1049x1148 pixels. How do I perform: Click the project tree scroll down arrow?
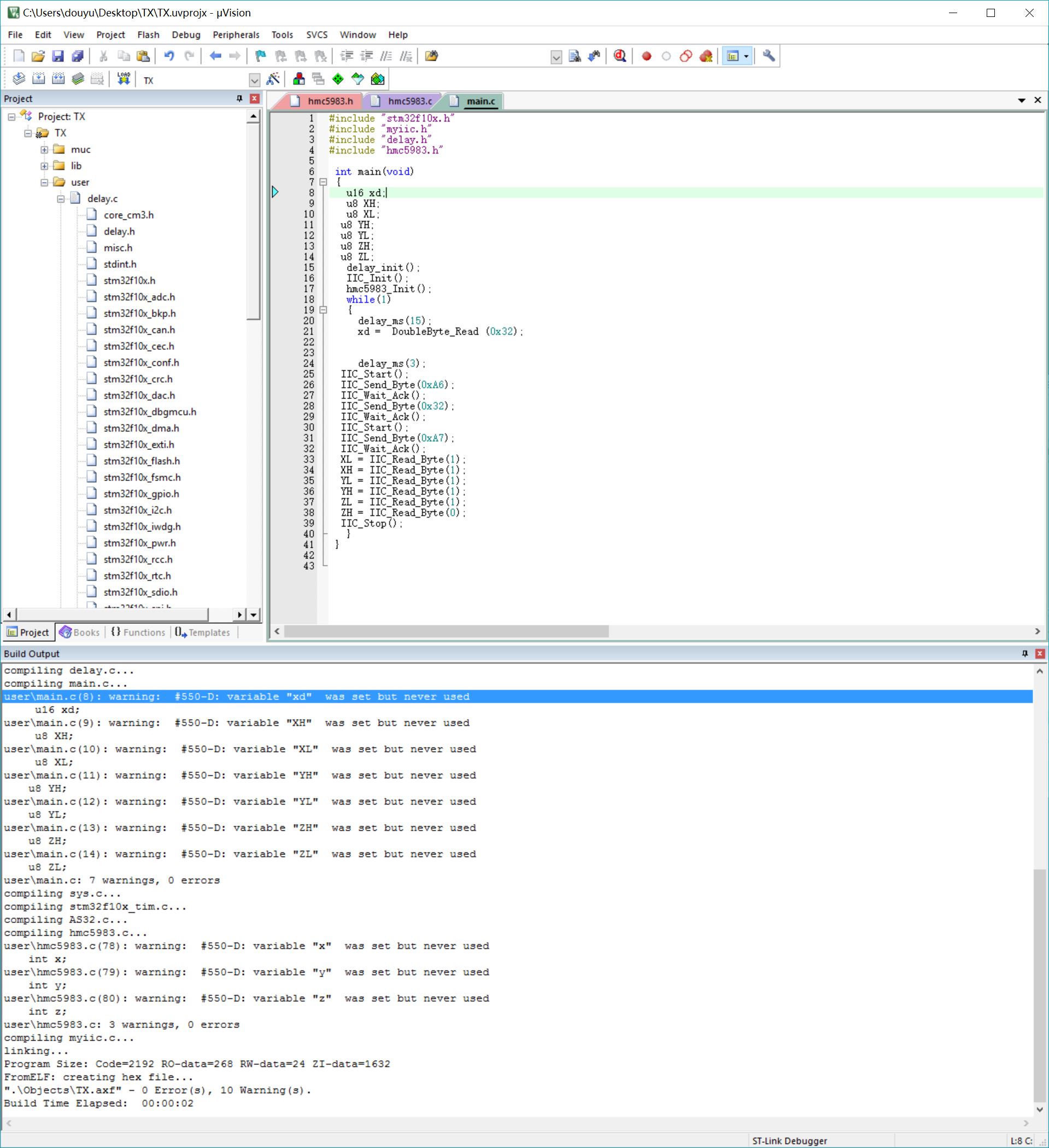tap(254, 614)
